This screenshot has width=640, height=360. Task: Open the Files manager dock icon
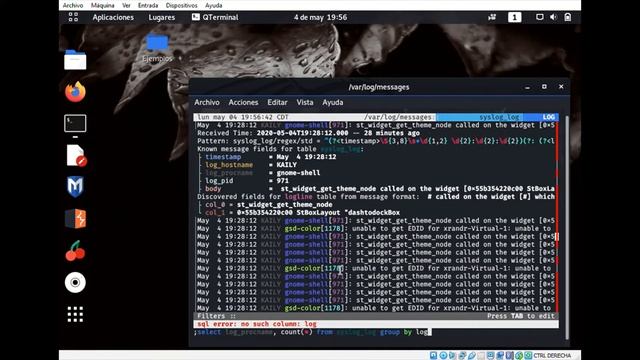(75, 60)
